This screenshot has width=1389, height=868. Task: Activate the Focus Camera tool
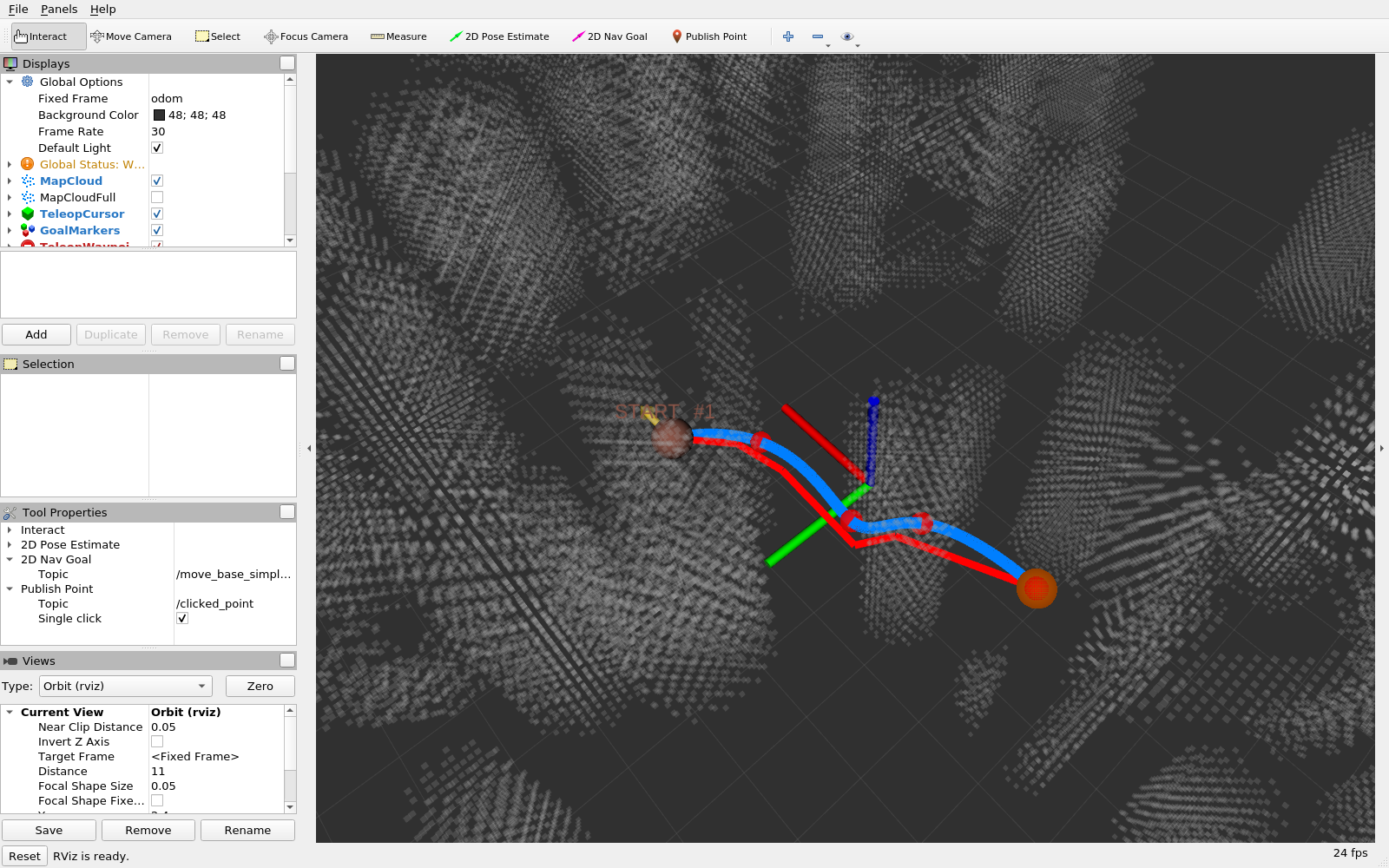(x=306, y=36)
